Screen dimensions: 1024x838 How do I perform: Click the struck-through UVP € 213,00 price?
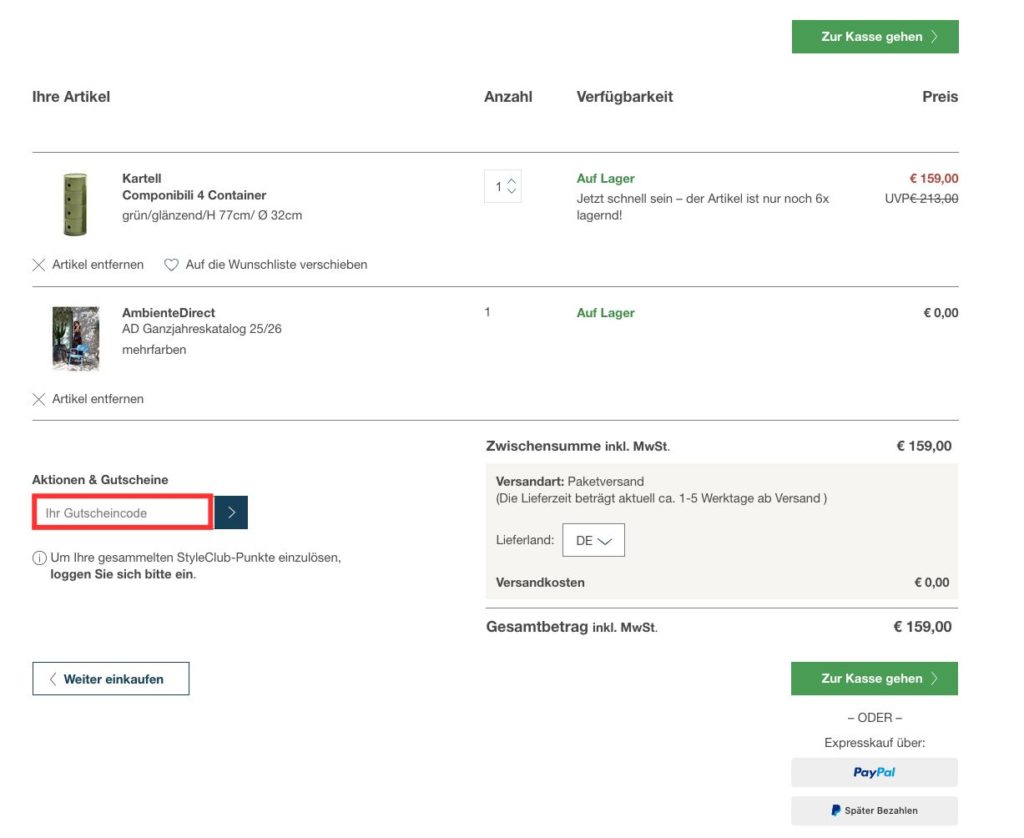[921, 199]
